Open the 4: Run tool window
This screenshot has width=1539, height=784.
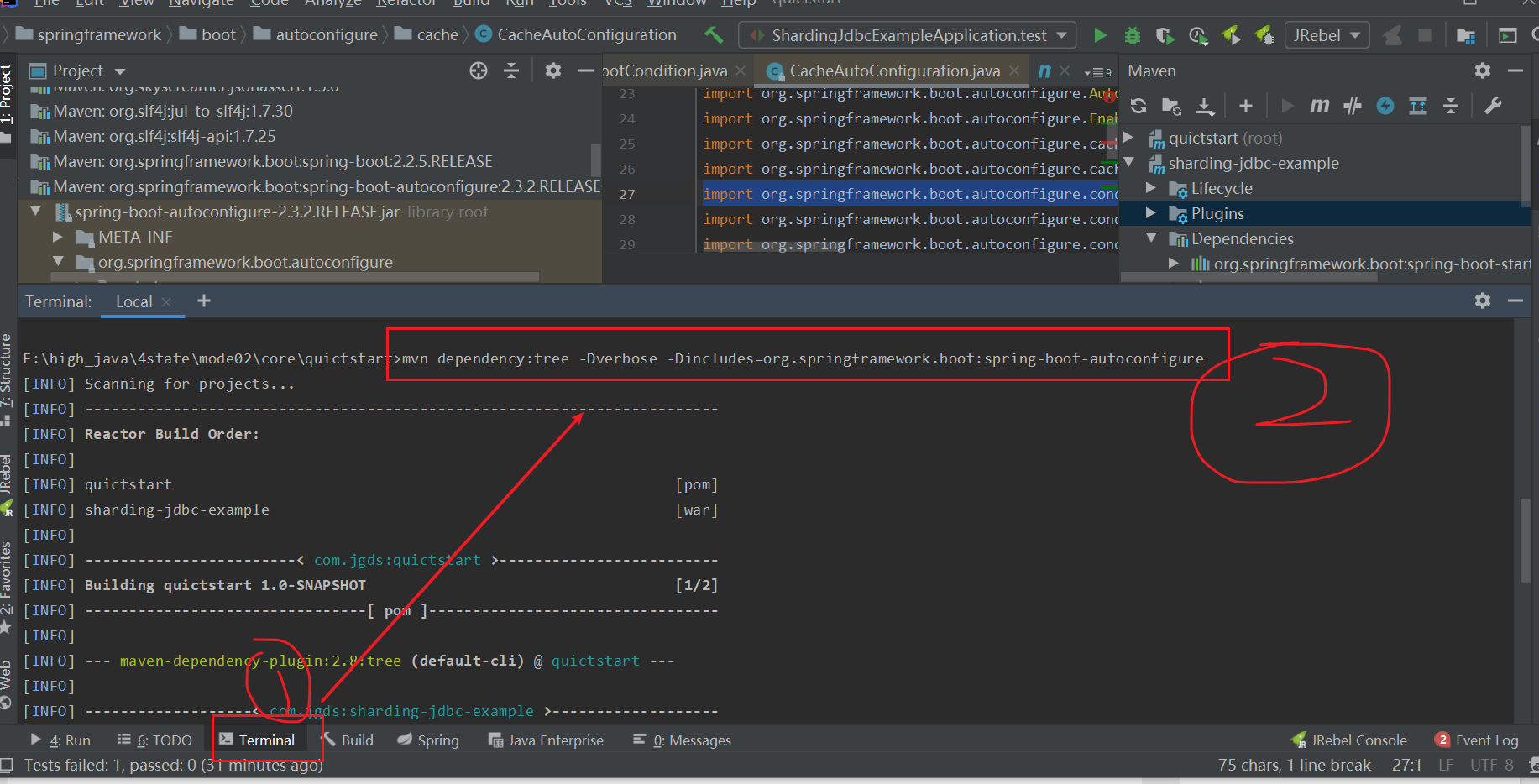point(60,740)
